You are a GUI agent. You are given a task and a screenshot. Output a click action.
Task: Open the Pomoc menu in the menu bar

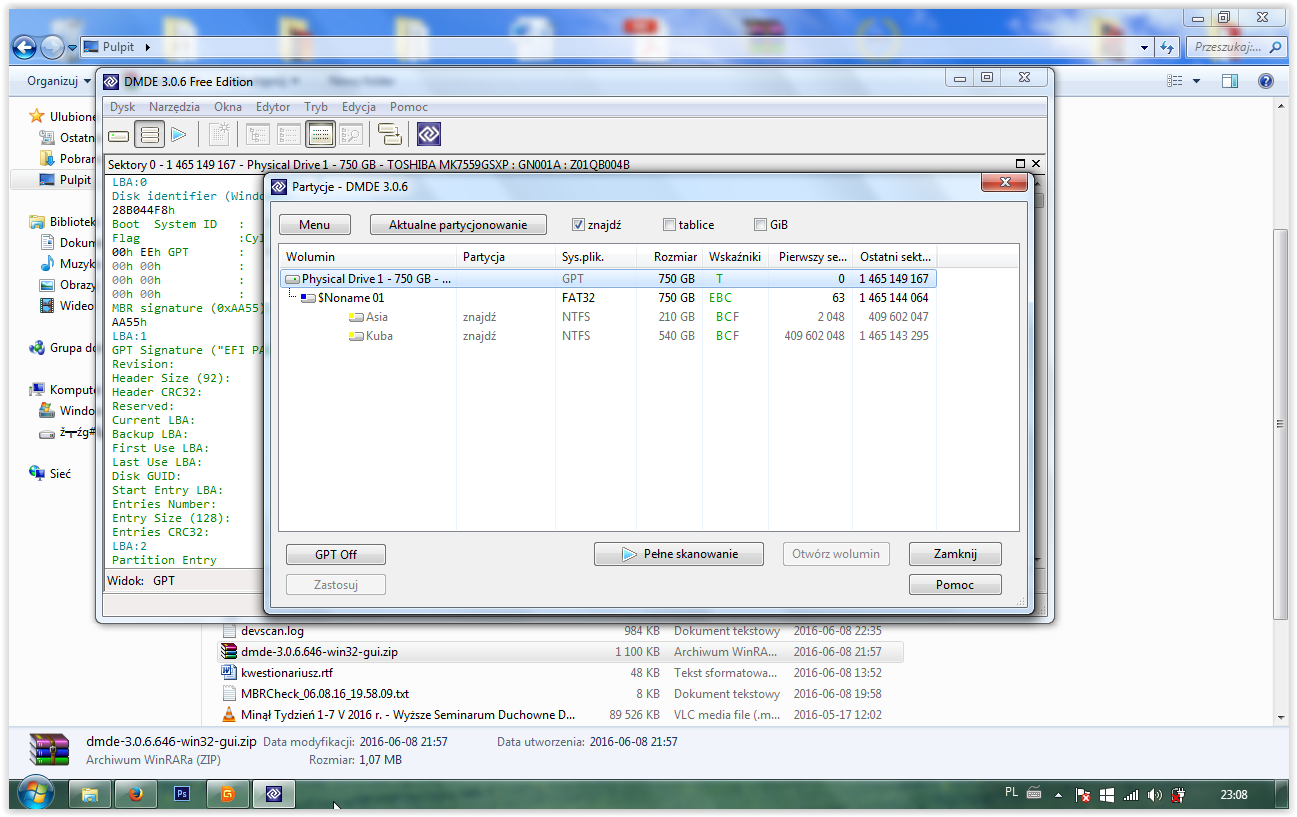(409, 107)
